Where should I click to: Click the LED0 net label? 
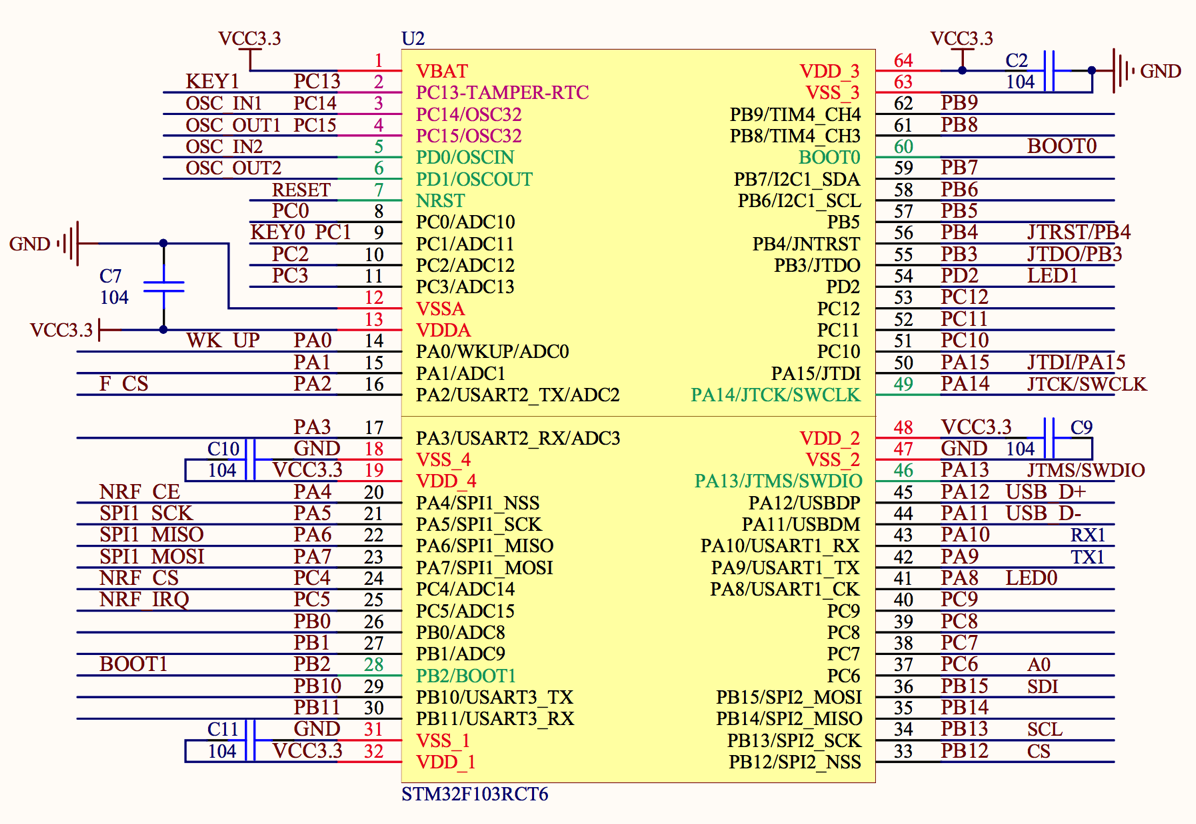coord(1031,578)
